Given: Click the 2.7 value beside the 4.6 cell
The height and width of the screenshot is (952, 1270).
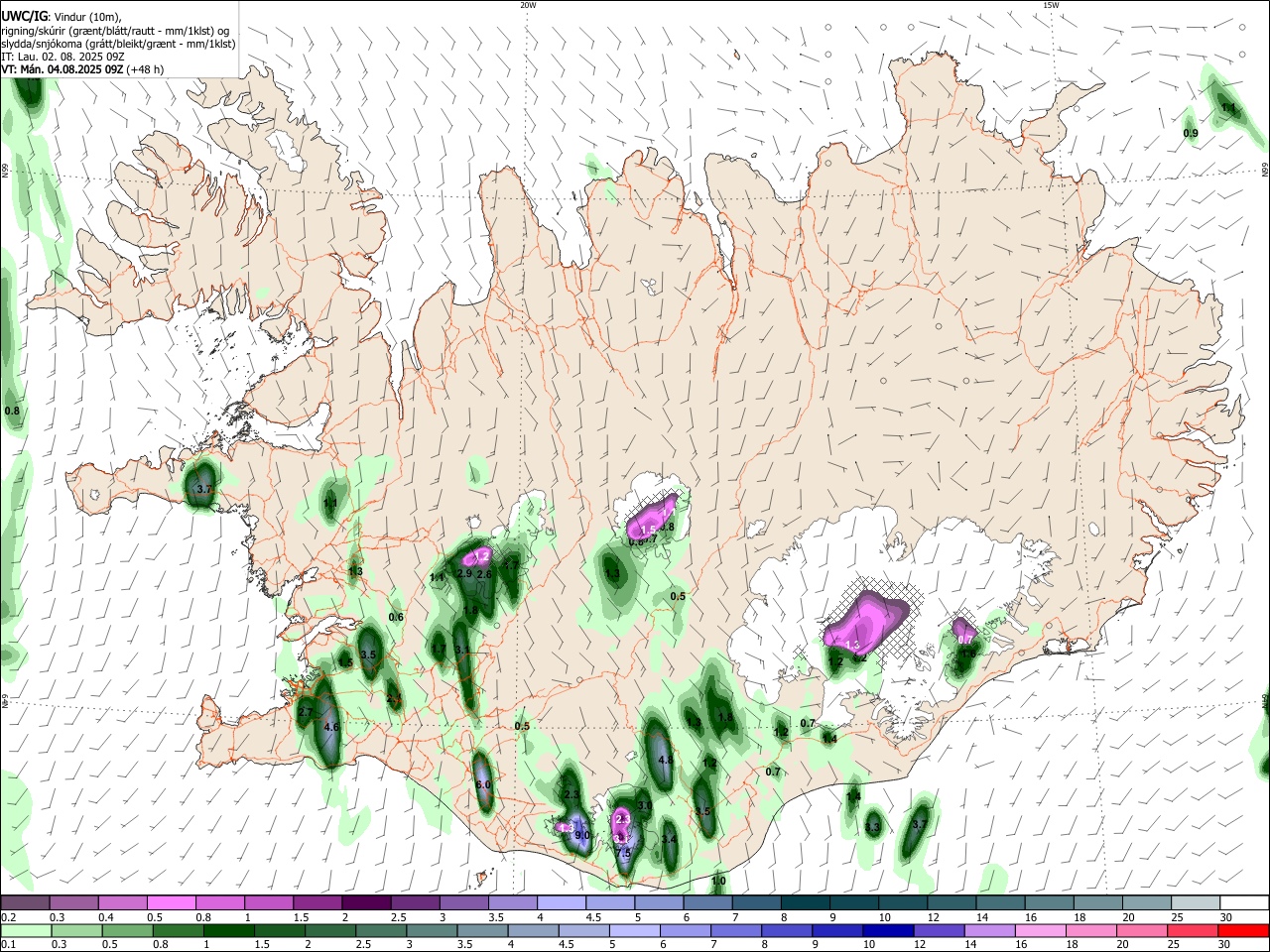Looking at the screenshot, I should click(x=305, y=712).
